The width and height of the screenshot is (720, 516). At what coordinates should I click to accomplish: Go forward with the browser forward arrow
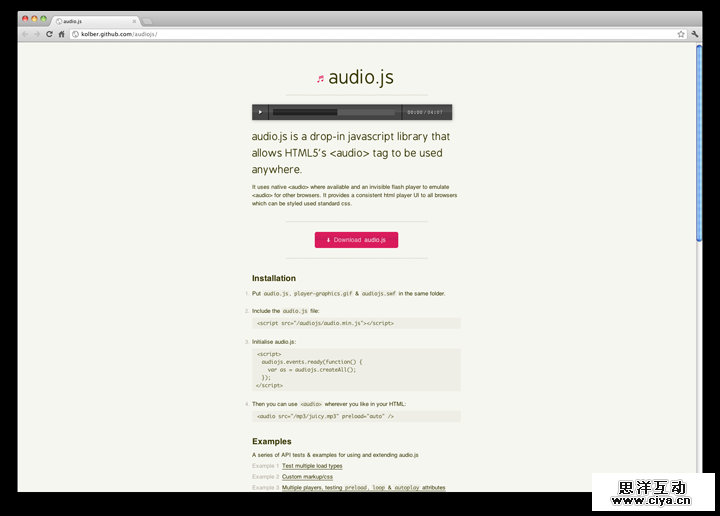pos(37,34)
